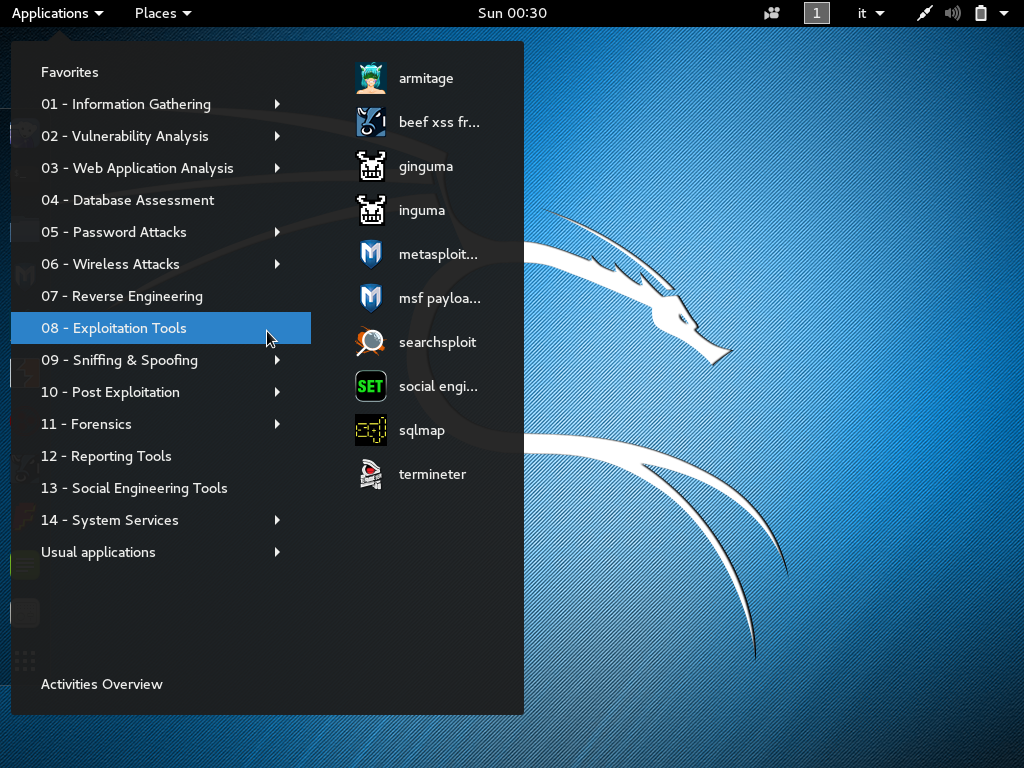Click '05 - Password Attacks' text
This screenshot has height=768, width=1024.
coord(114,232)
